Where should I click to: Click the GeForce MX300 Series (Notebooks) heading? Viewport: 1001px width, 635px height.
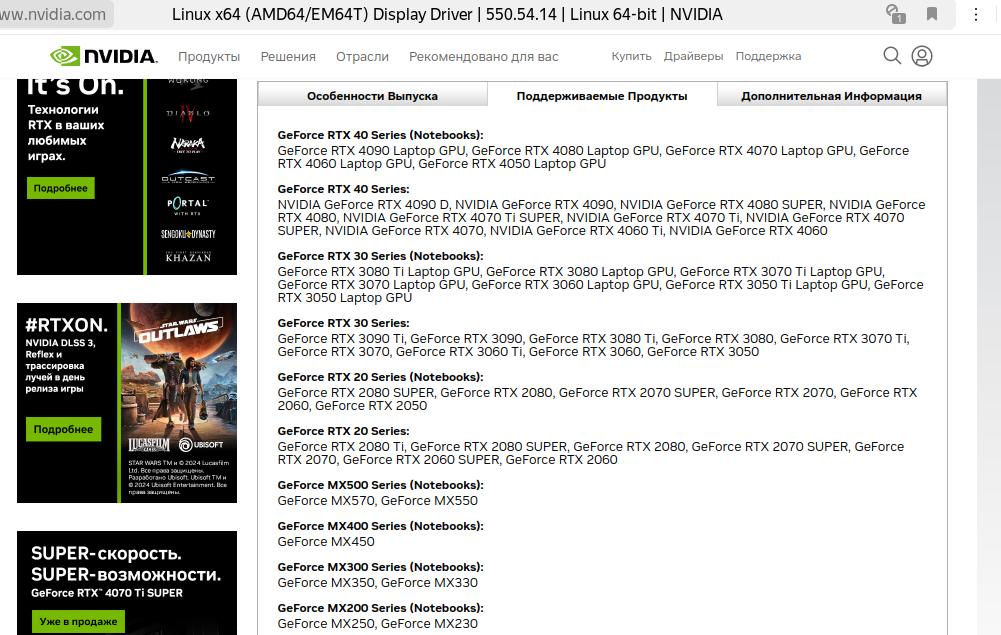[380, 567]
